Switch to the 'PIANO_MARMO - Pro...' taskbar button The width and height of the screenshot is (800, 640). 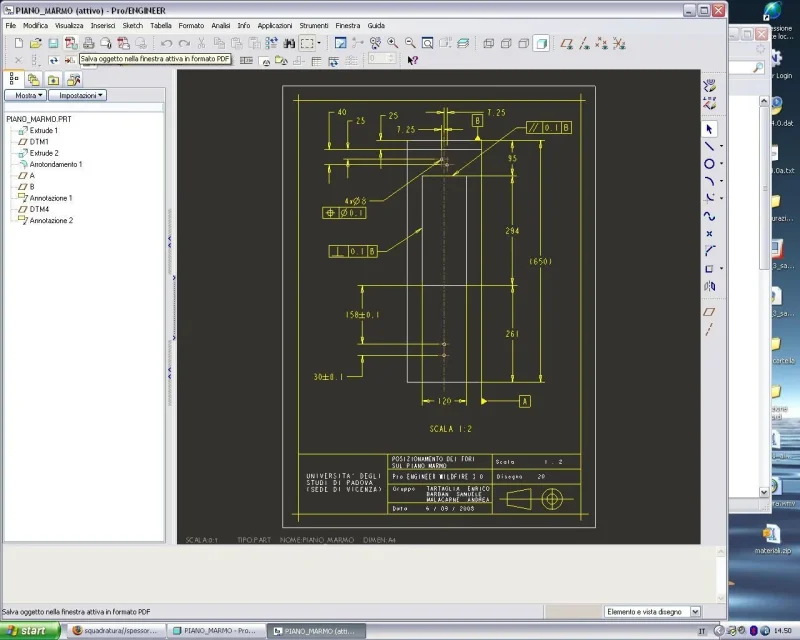pos(216,631)
